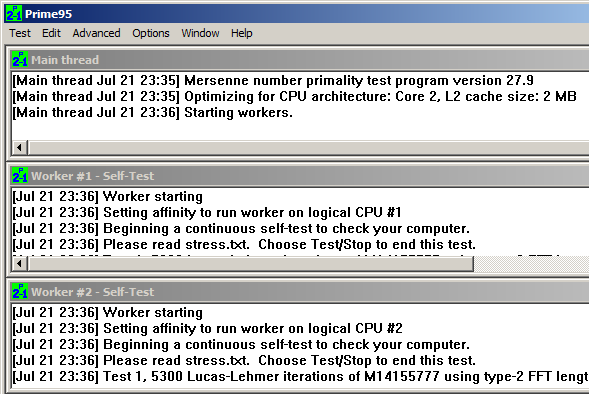Image resolution: width=589 pixels, height=394 pixels.
Task: Select the Main thread title bar
Action: (300, 60)
